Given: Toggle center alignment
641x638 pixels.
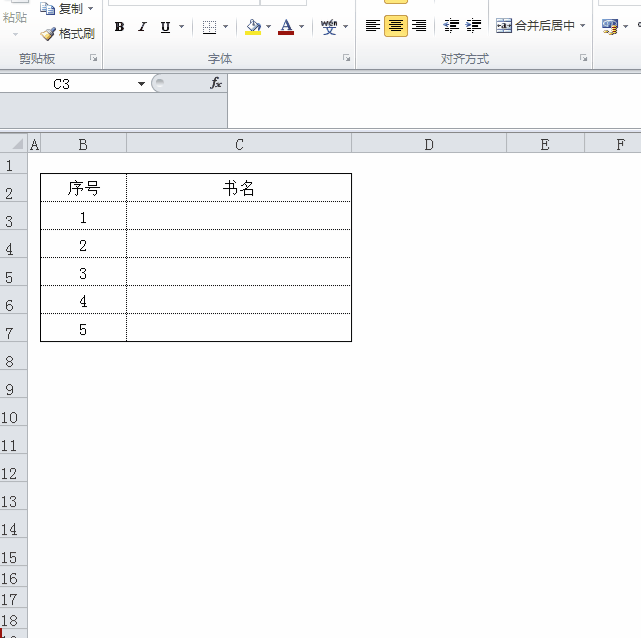Looking at the screenshot, I should click(396, 26).
